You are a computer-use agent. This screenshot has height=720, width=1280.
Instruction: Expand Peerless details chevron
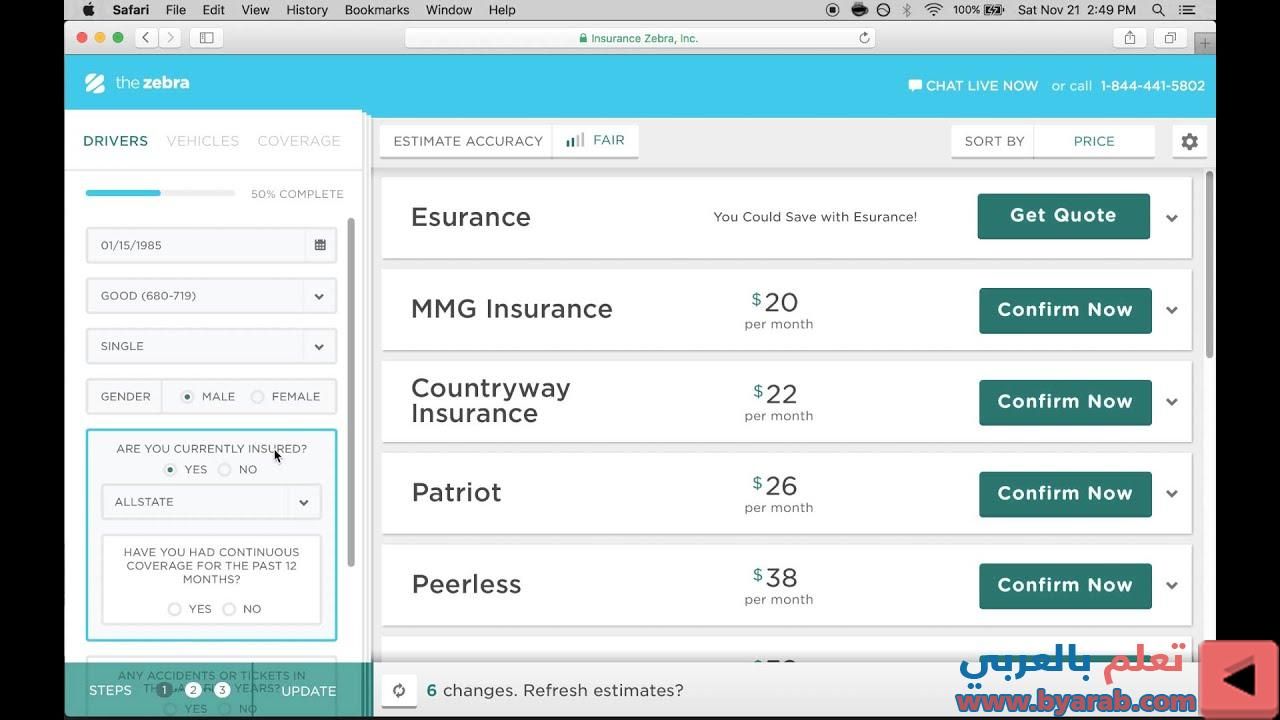click(x=1171, y=586)
